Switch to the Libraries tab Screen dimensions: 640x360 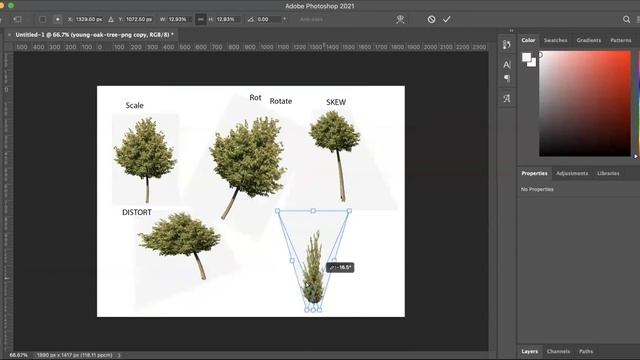coord(608,173)
